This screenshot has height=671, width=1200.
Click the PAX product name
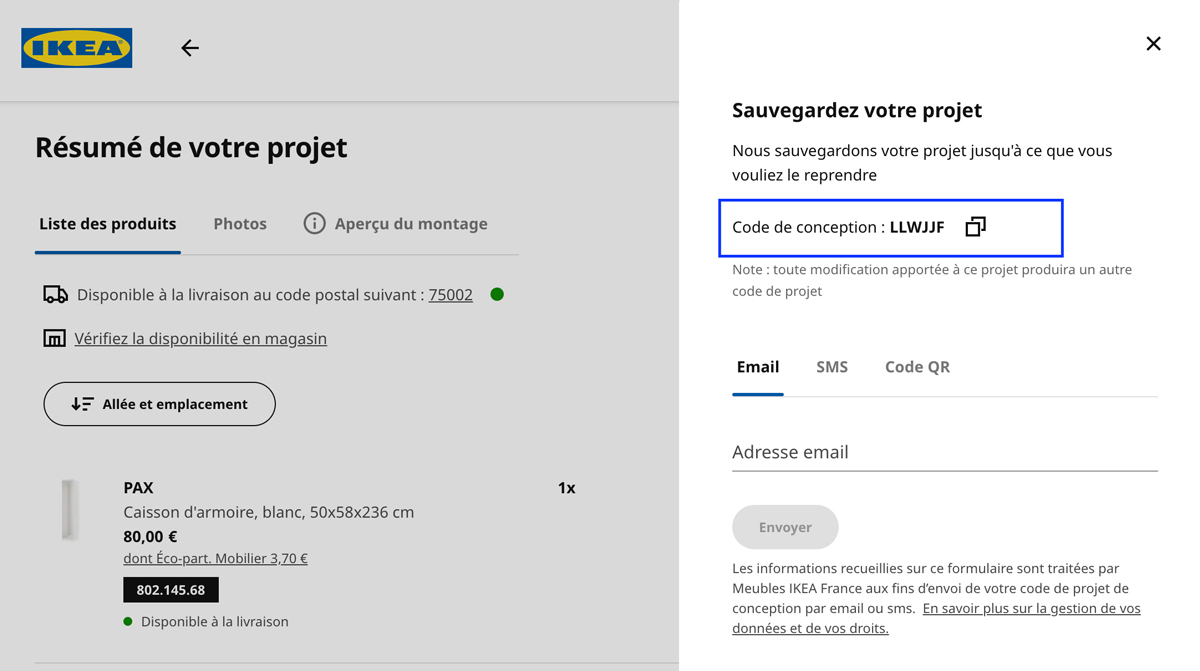point(138,488)
